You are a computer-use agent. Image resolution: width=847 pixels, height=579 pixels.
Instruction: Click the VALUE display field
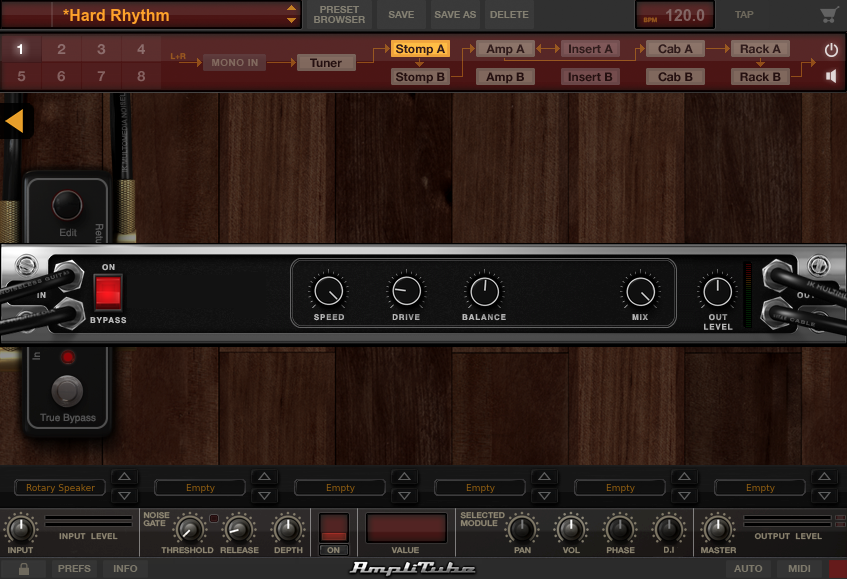pos(406,528)
